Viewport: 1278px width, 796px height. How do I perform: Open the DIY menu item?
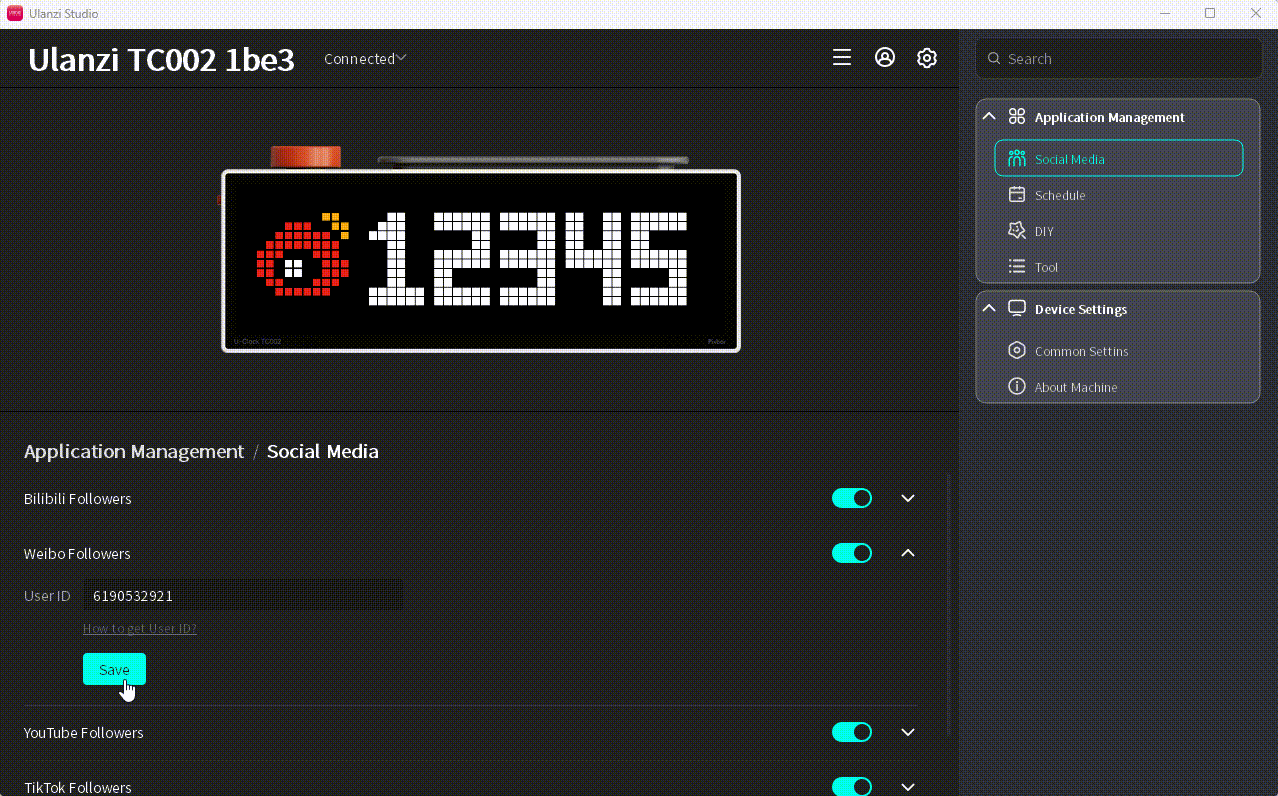(x=1119, y=231)
